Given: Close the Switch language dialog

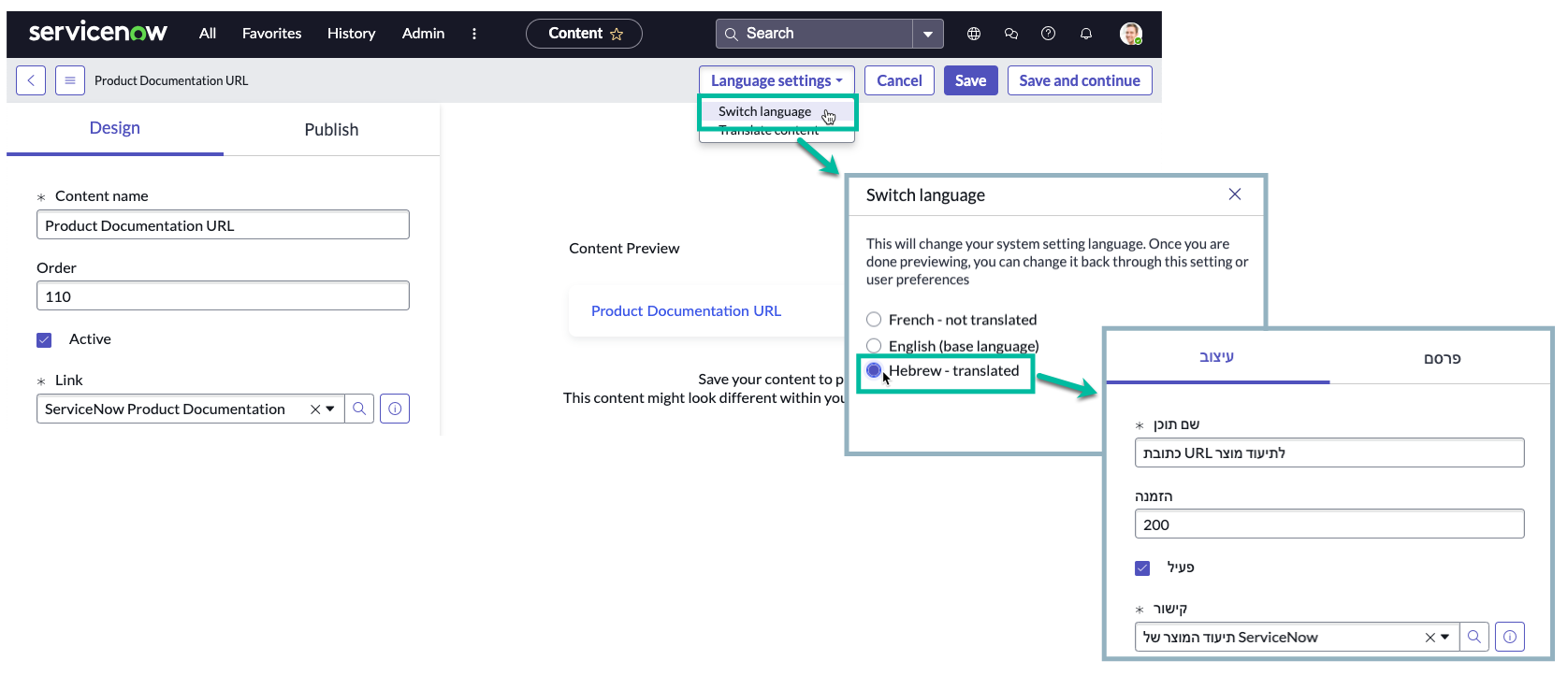Looking at the screenshot, I should 1235,194.
